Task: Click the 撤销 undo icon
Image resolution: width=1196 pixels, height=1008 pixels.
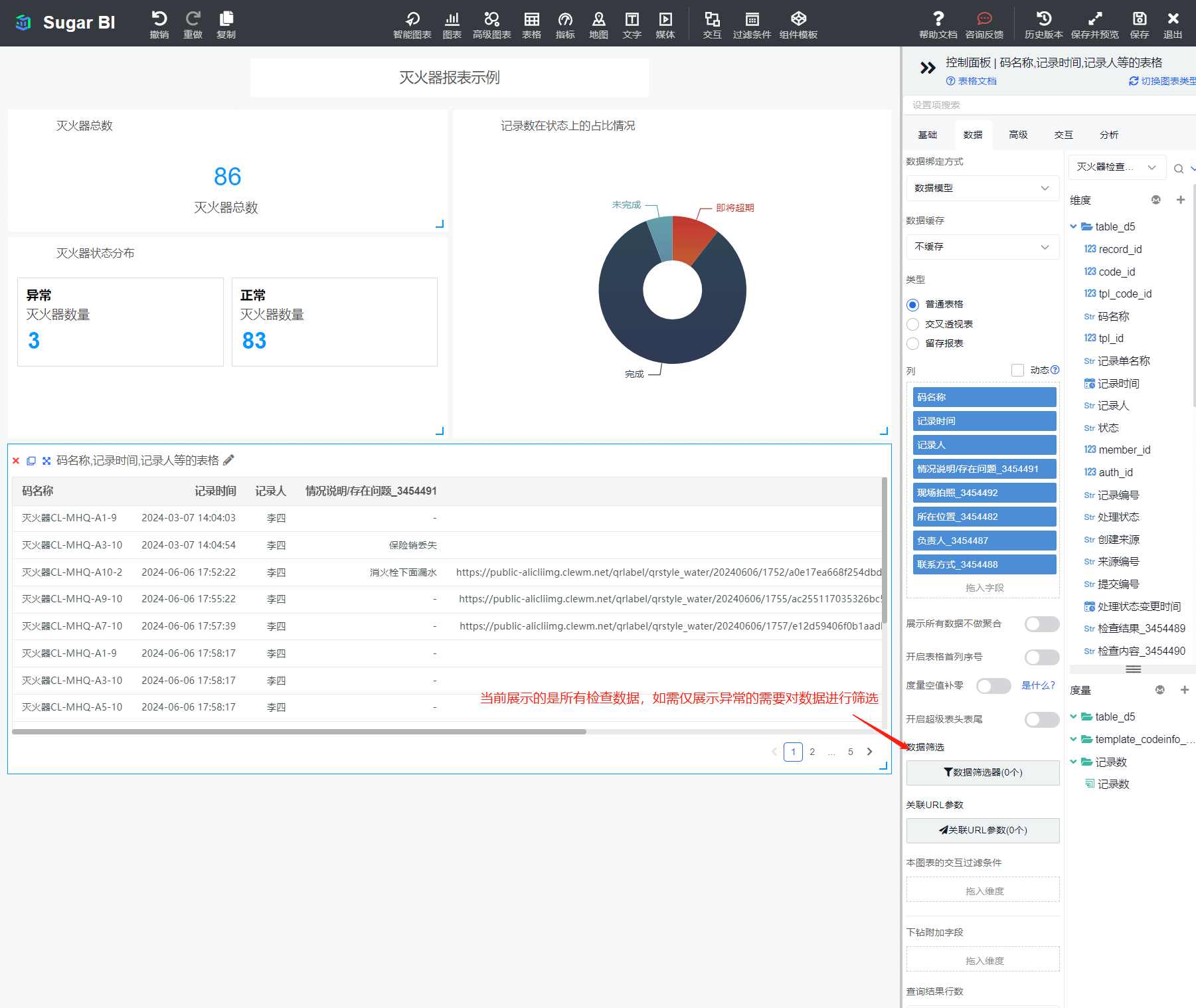Action: (159, 19)
